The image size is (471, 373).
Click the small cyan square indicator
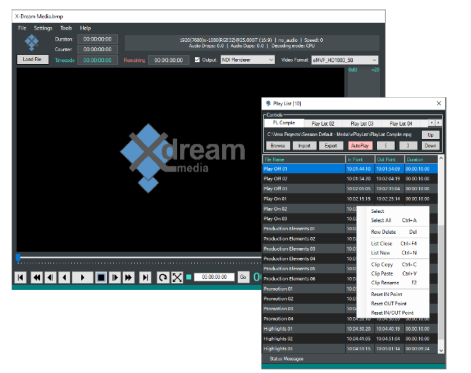pyautogui.click(x=189, y=277)
